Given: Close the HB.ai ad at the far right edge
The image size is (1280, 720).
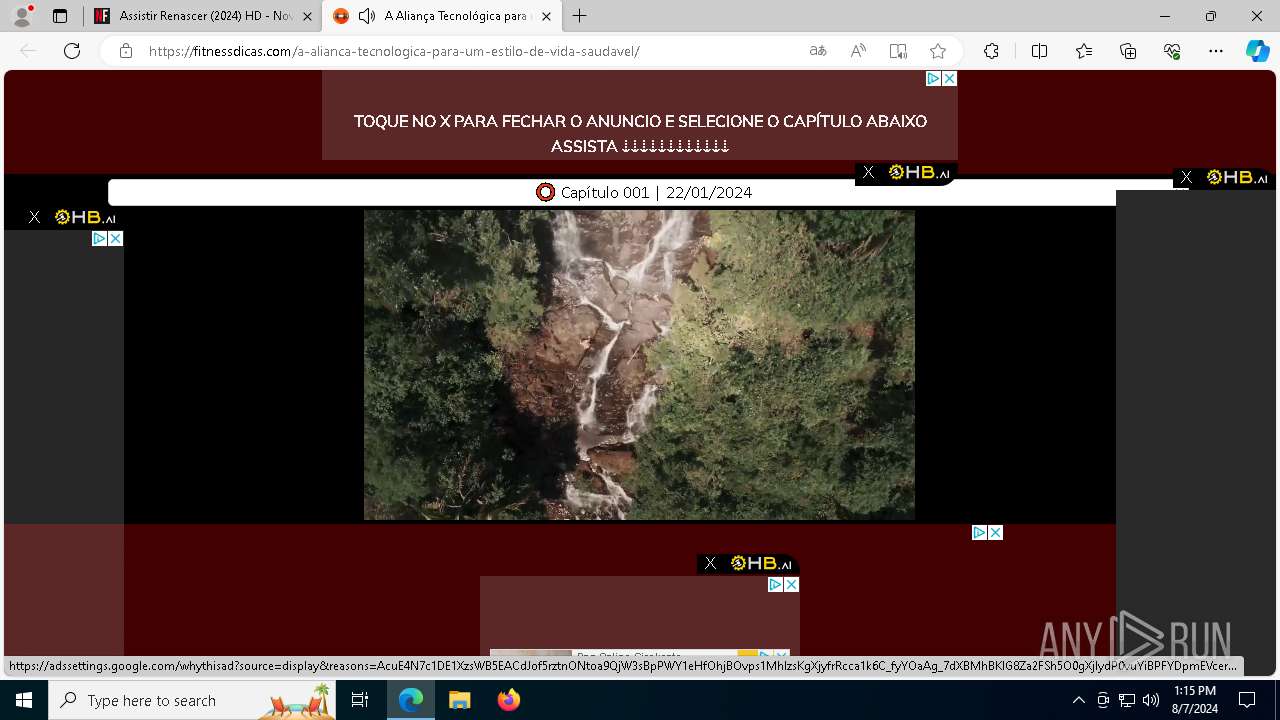Looking at the screenshot, I should point(1186,177).
